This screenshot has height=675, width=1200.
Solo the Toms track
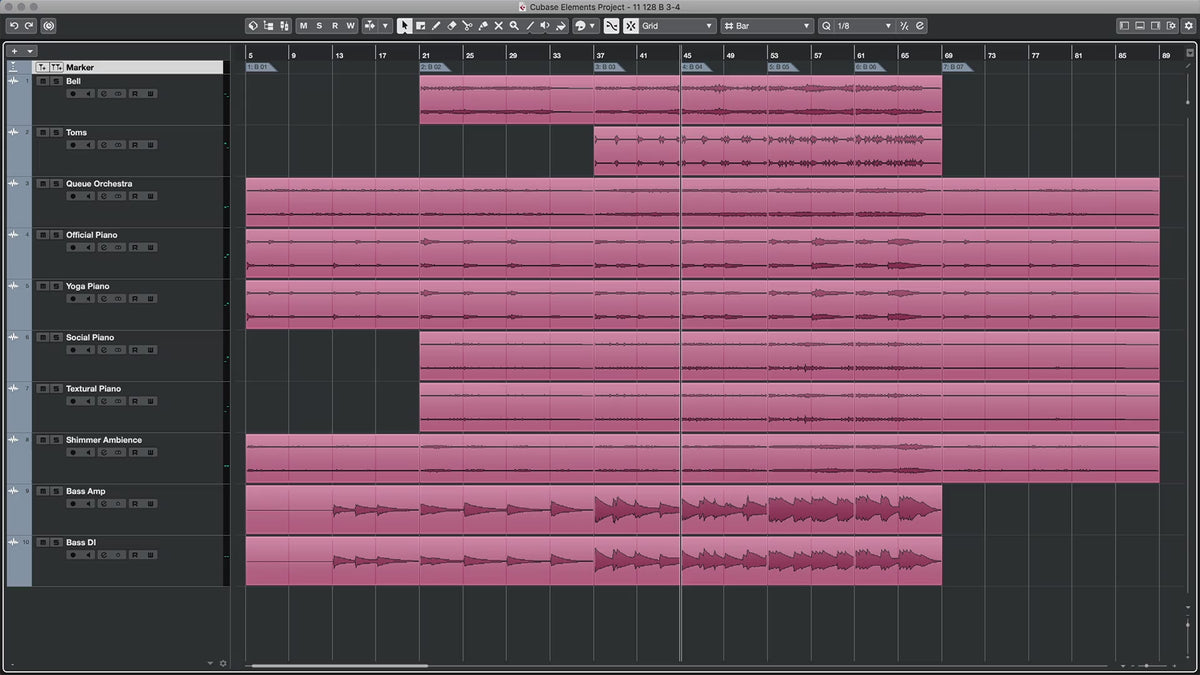coord(56,132)
